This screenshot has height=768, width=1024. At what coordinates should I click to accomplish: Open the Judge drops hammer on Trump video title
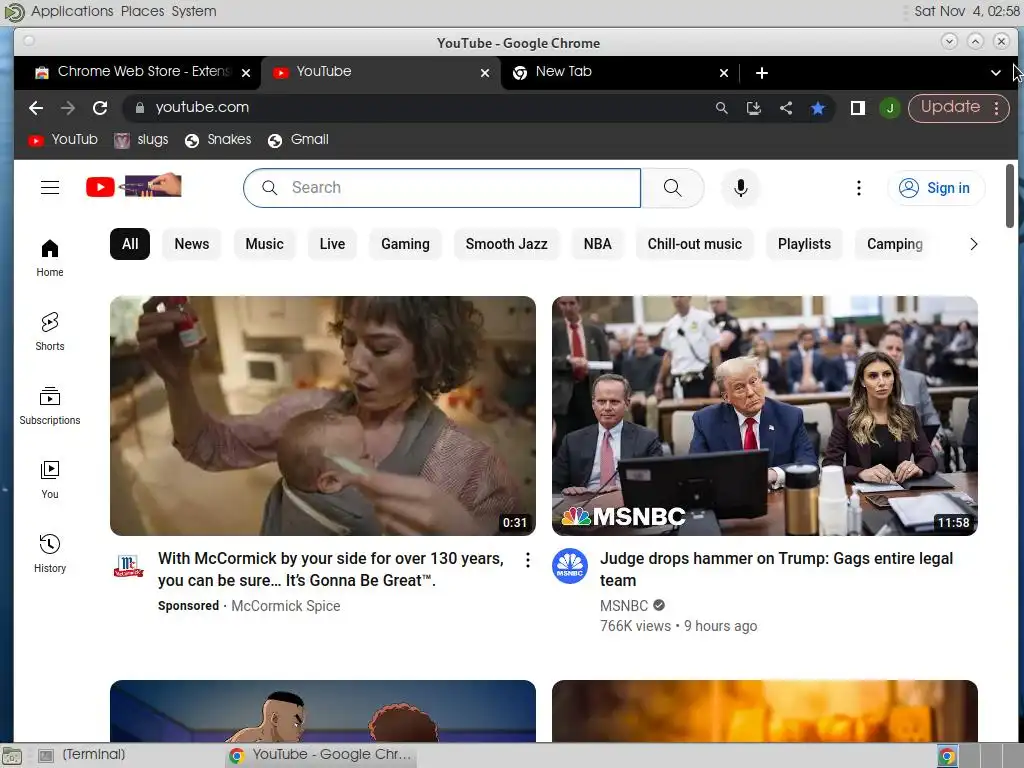point(776,569)
